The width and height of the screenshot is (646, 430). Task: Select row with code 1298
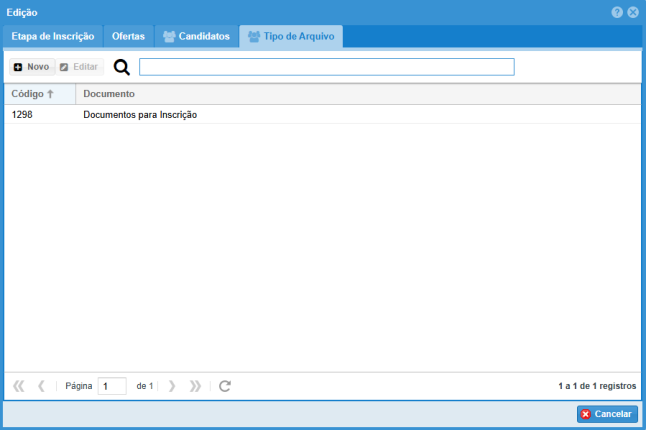coord(23,115)
